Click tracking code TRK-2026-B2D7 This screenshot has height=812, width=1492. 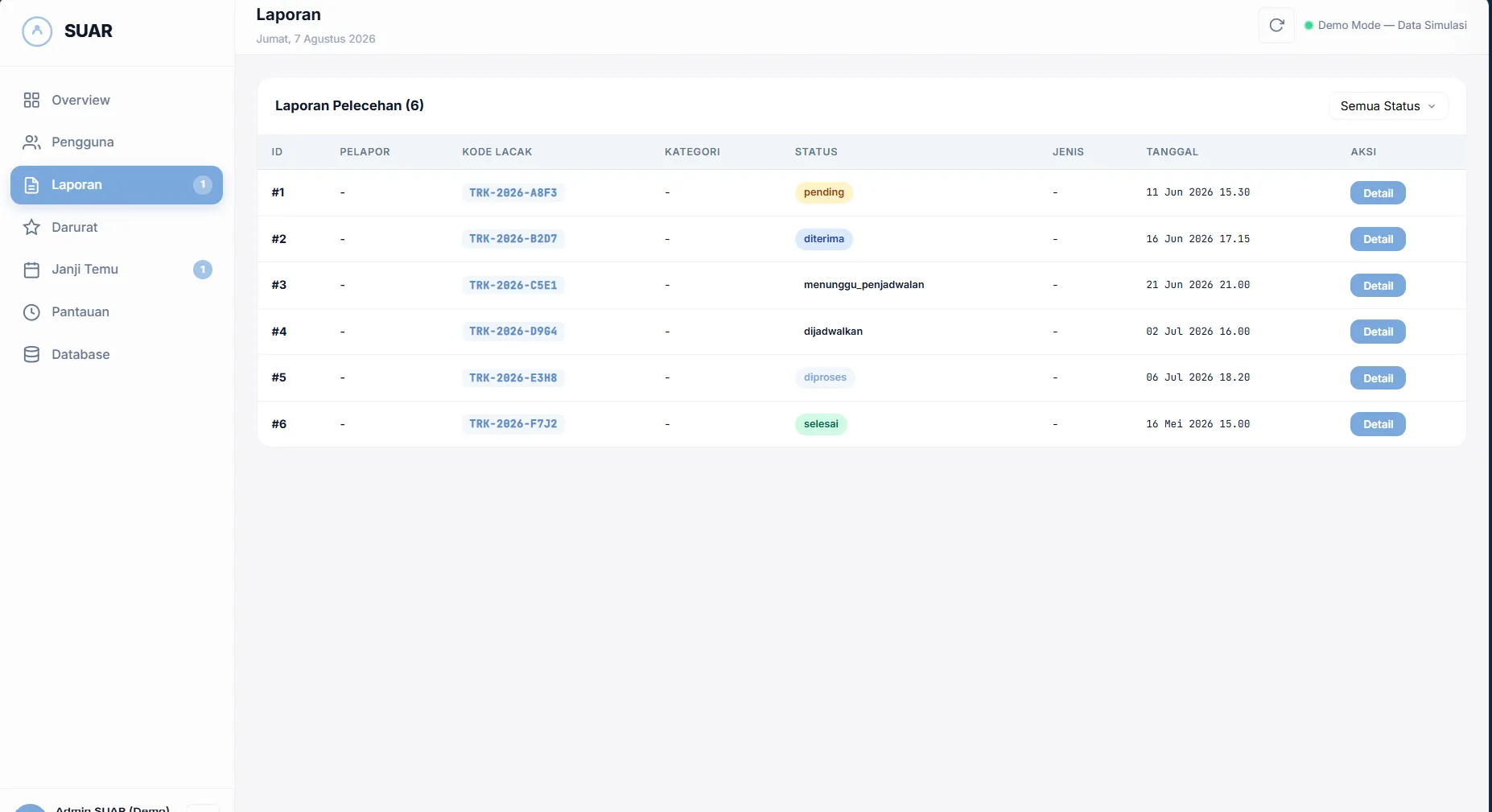pyautogui.click(x=513, y=239)
